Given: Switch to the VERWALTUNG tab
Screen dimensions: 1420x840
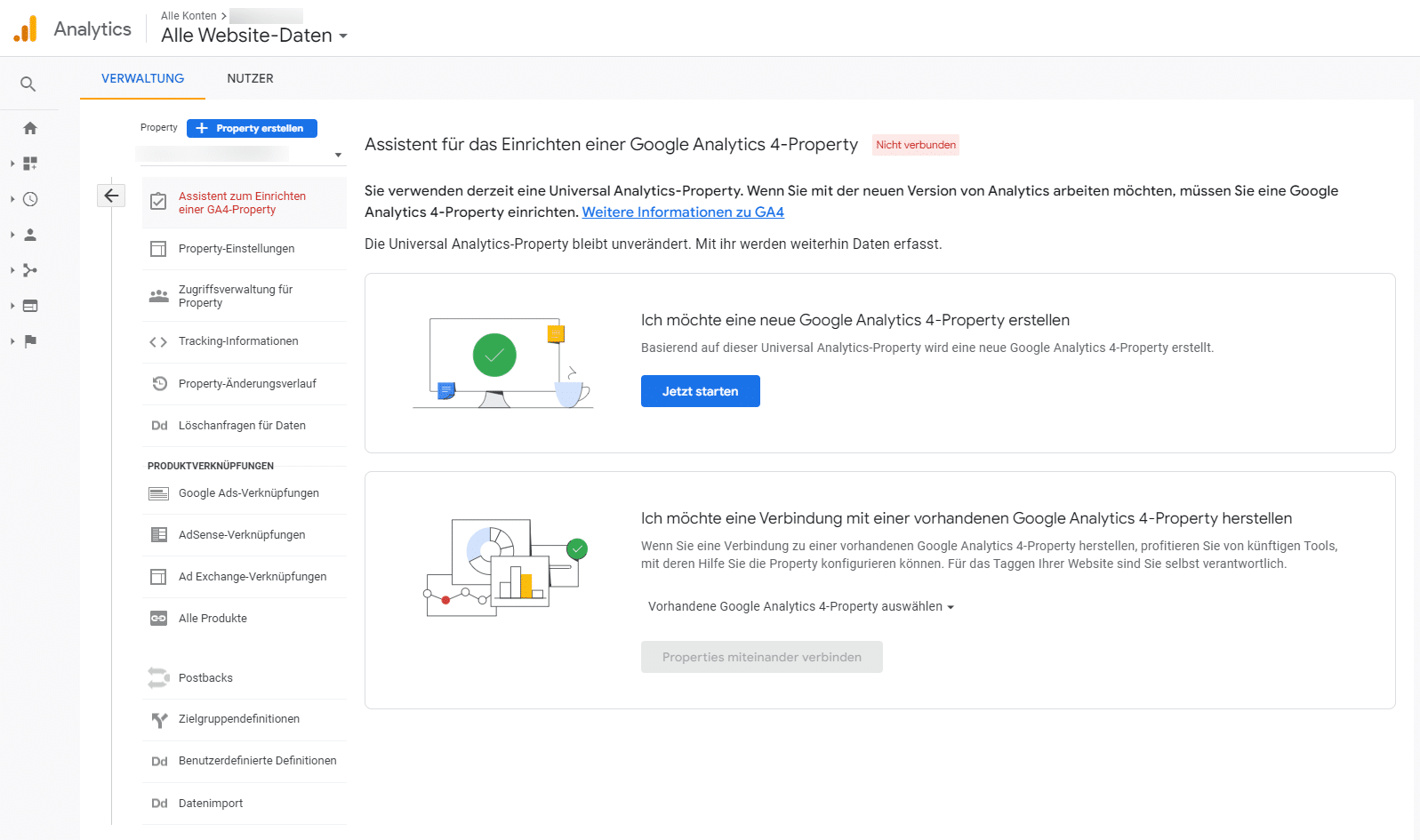Looking at the screenshot, I should click(142, 78).
